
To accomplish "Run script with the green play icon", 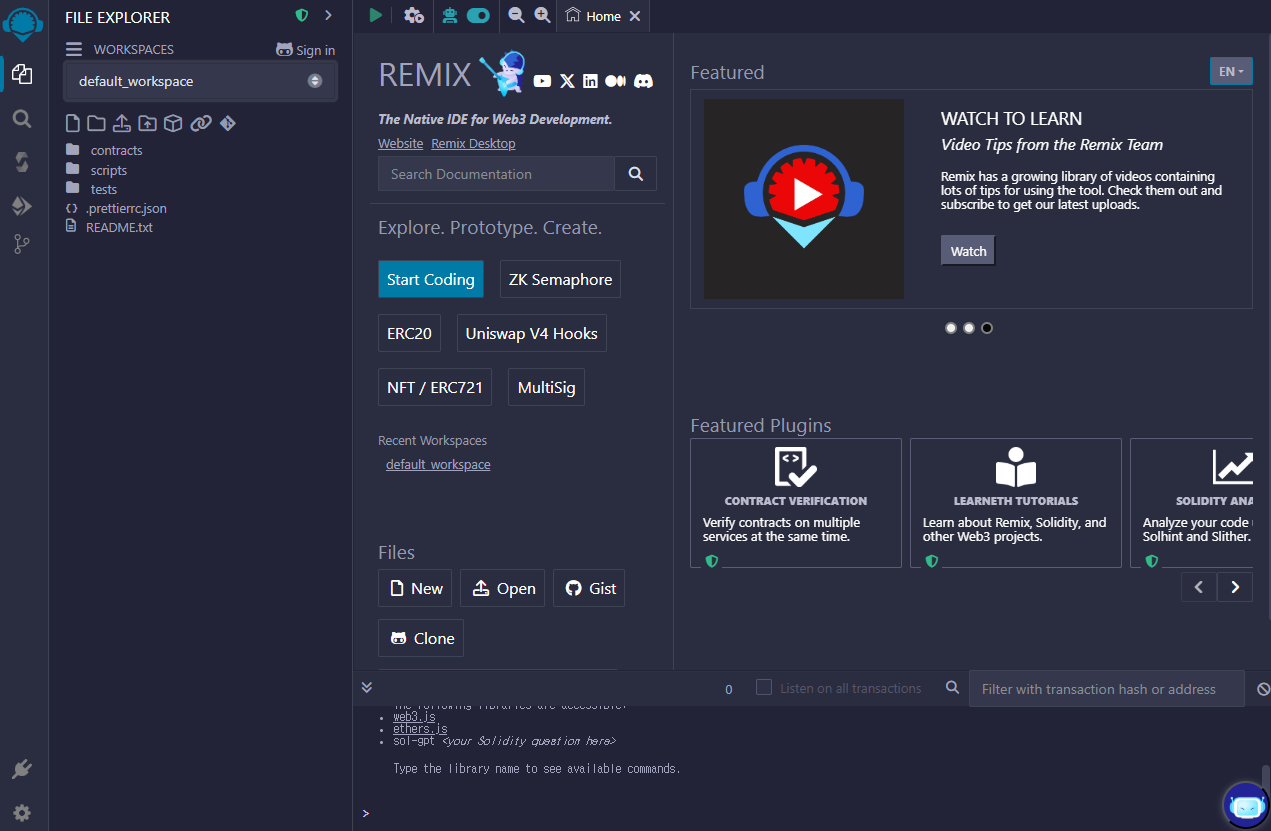I will (x=376, y=15).
